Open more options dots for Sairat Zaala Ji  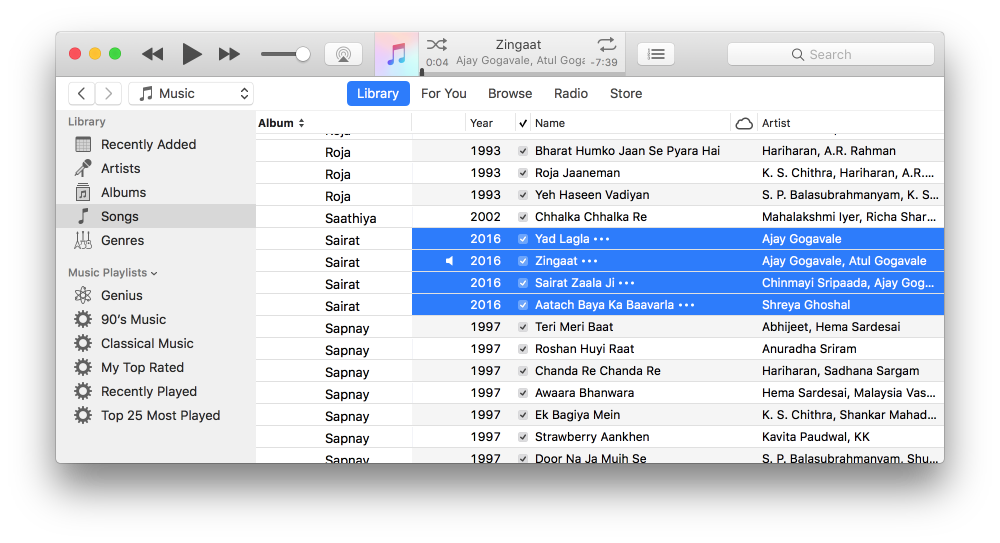[x=627, y=283]
